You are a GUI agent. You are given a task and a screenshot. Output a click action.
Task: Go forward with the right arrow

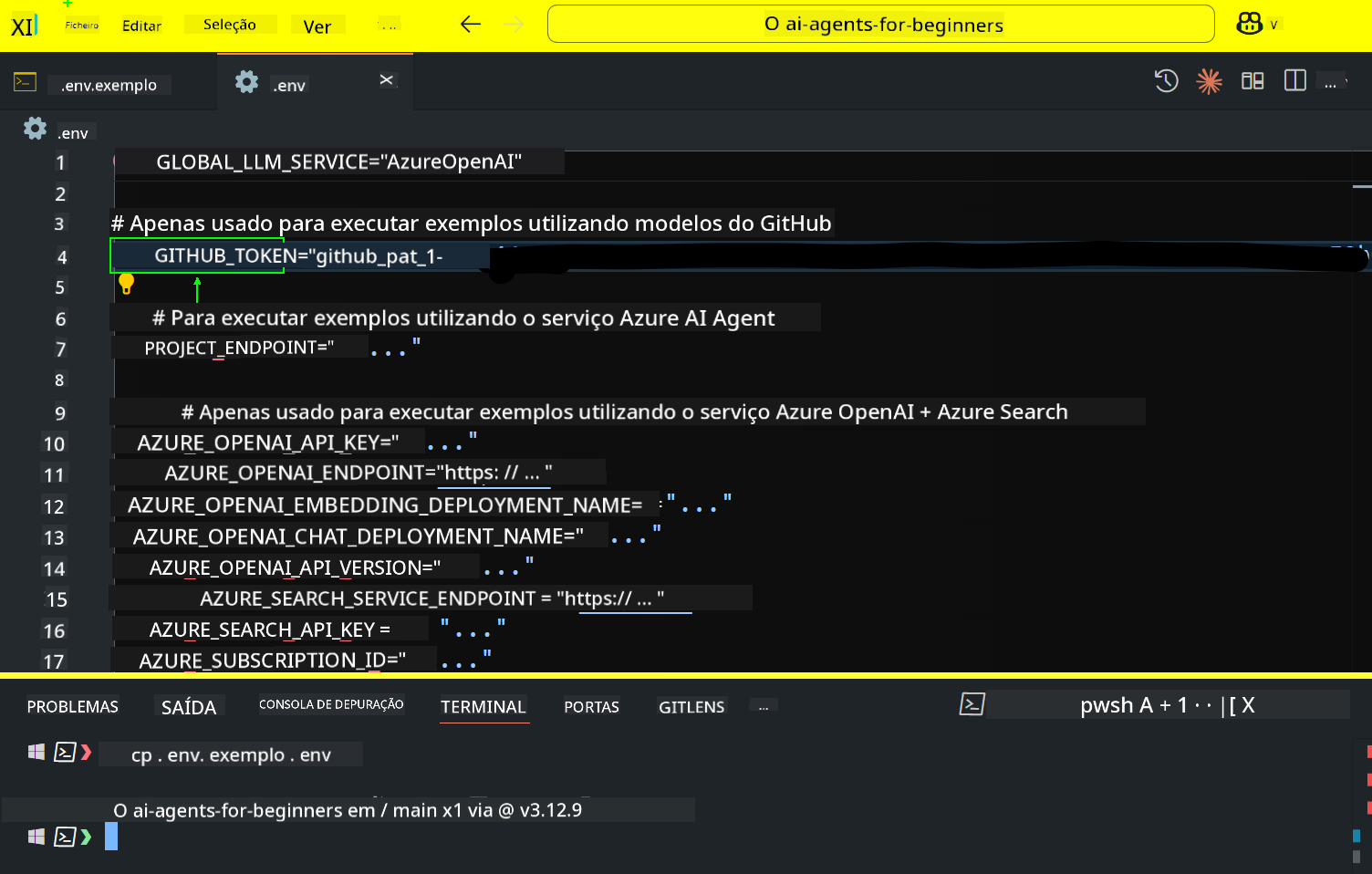point(514,25)
